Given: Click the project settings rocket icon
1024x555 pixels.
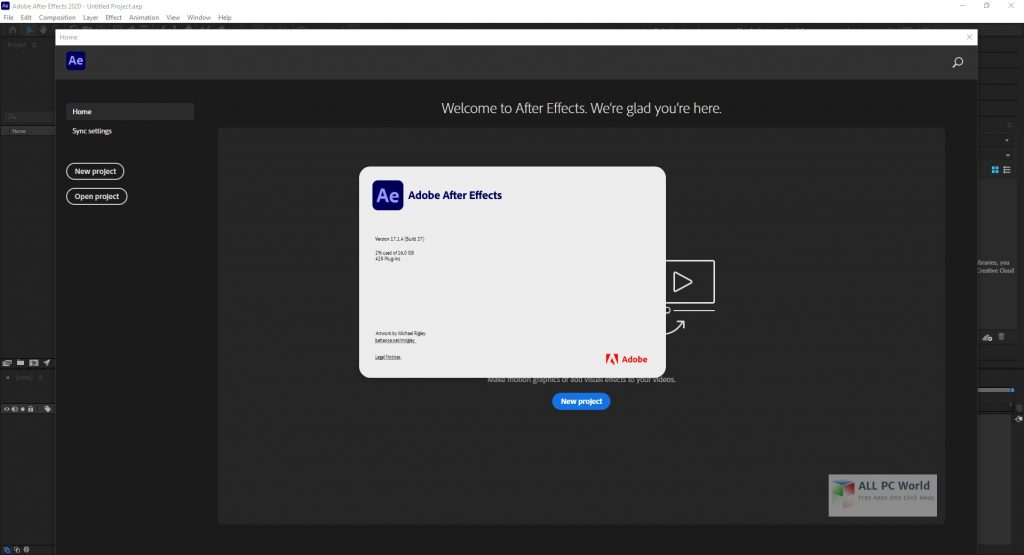Looking at the screenshot, I should tap(47, 363).
